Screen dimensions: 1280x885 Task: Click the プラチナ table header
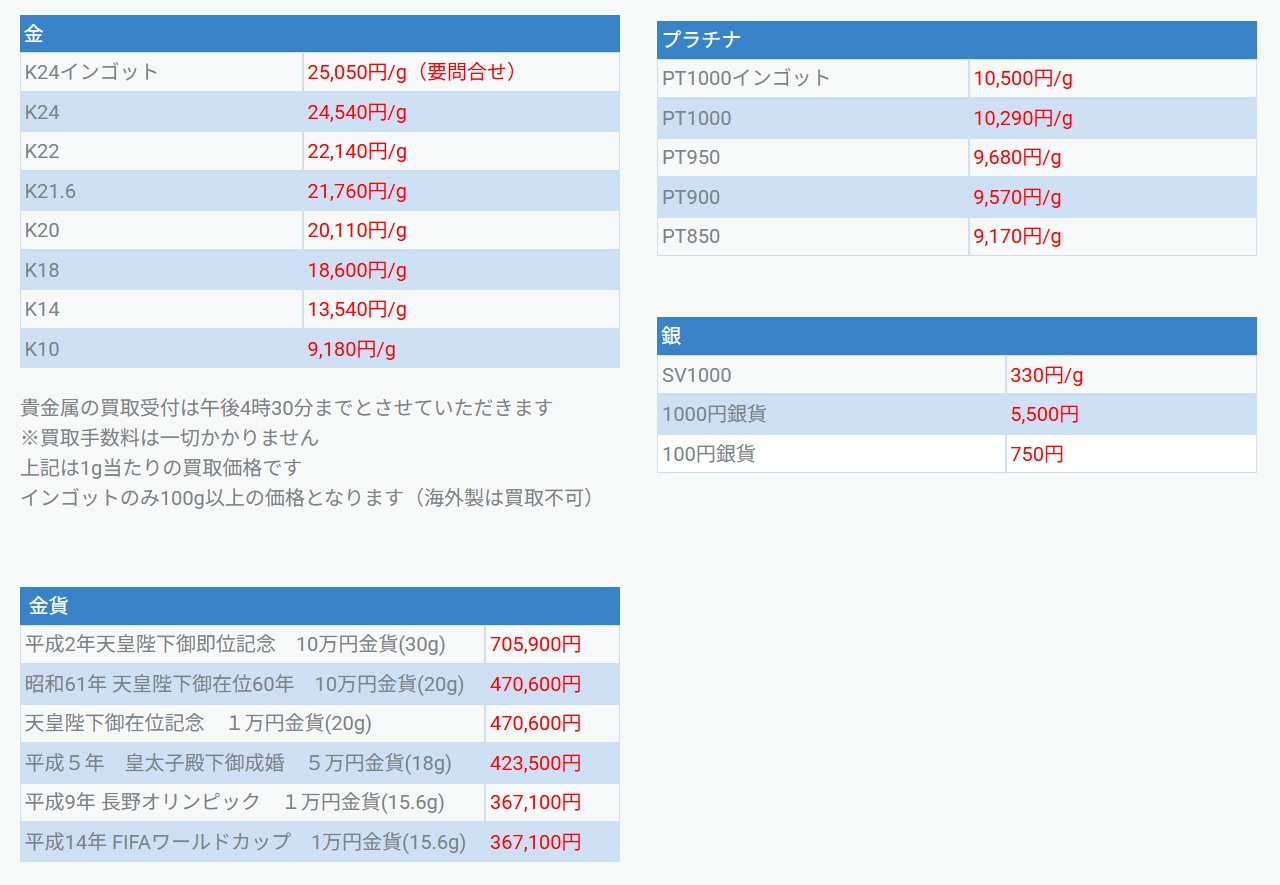[x=957, y=40]
